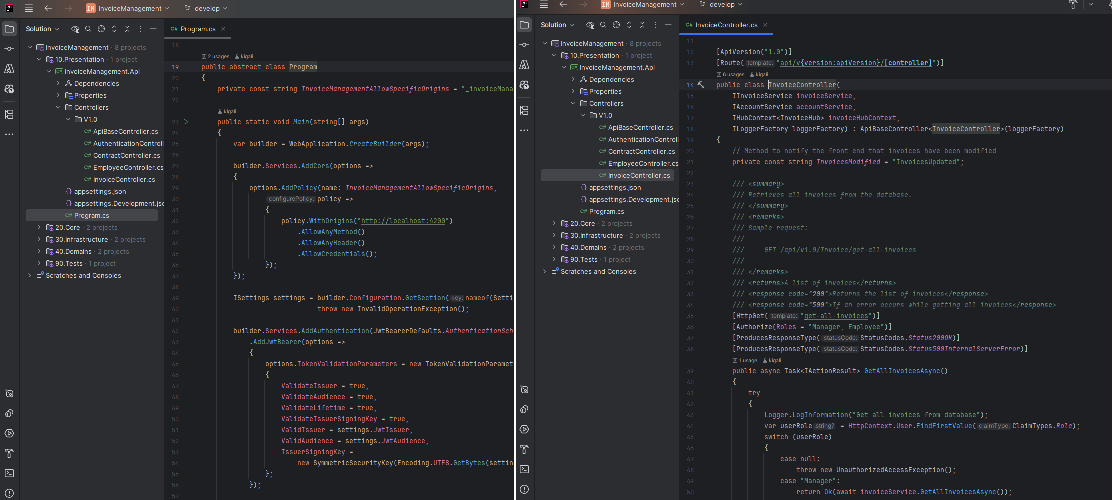Open Explorer tool window icon in left window
Viewport: 1113px width, 500px height.
9,29
